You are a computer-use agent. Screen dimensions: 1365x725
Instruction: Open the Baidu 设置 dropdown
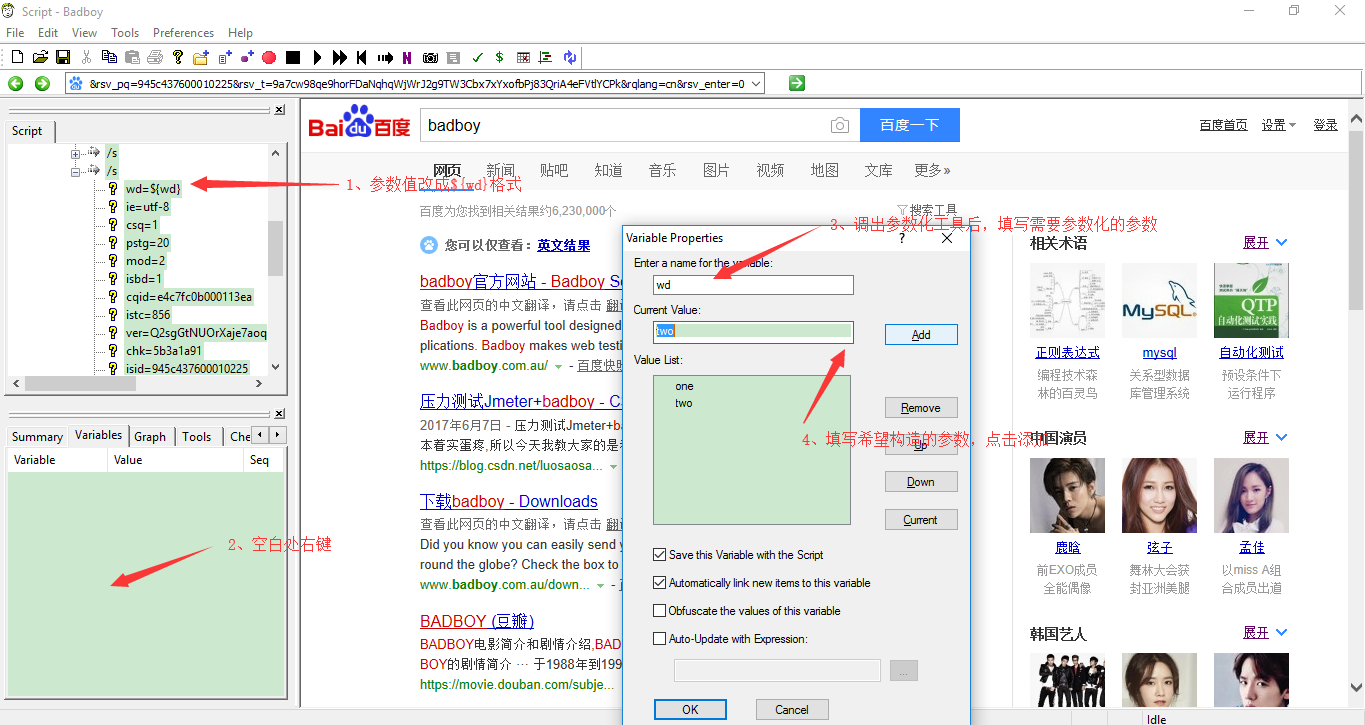(x=1279, y=125)
